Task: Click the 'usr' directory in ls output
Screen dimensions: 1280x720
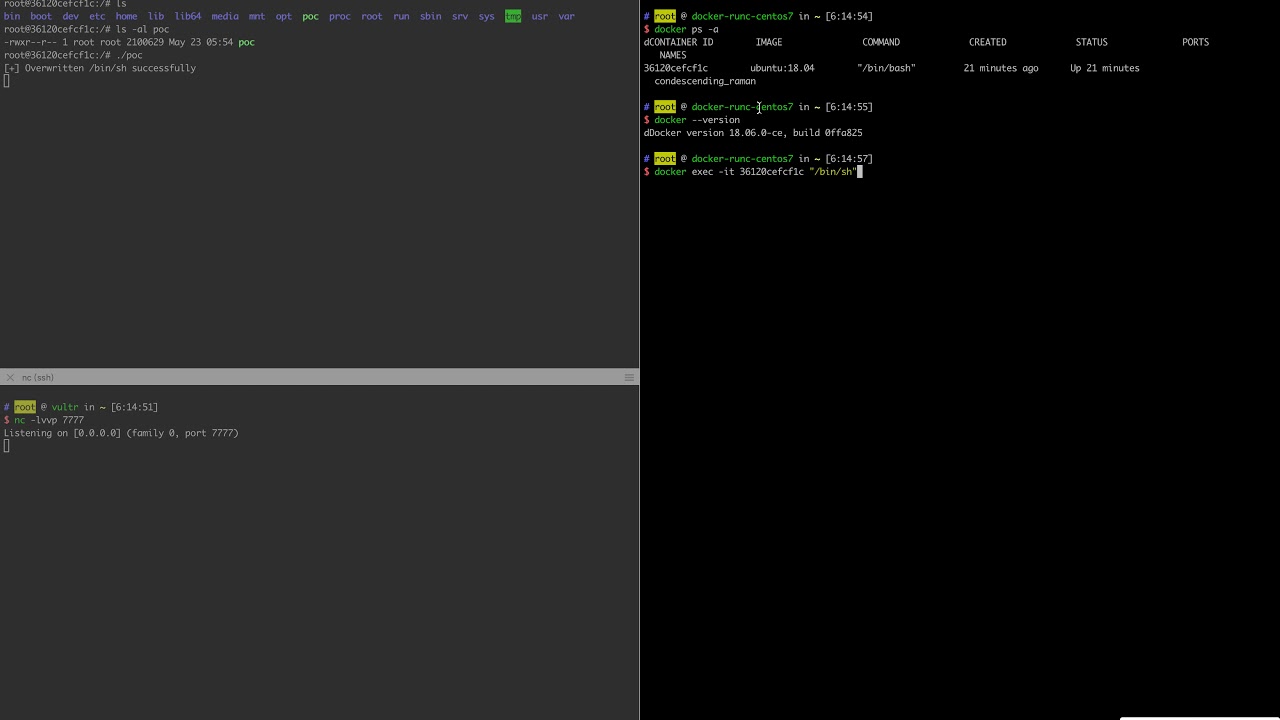Action: click(540, 16)
